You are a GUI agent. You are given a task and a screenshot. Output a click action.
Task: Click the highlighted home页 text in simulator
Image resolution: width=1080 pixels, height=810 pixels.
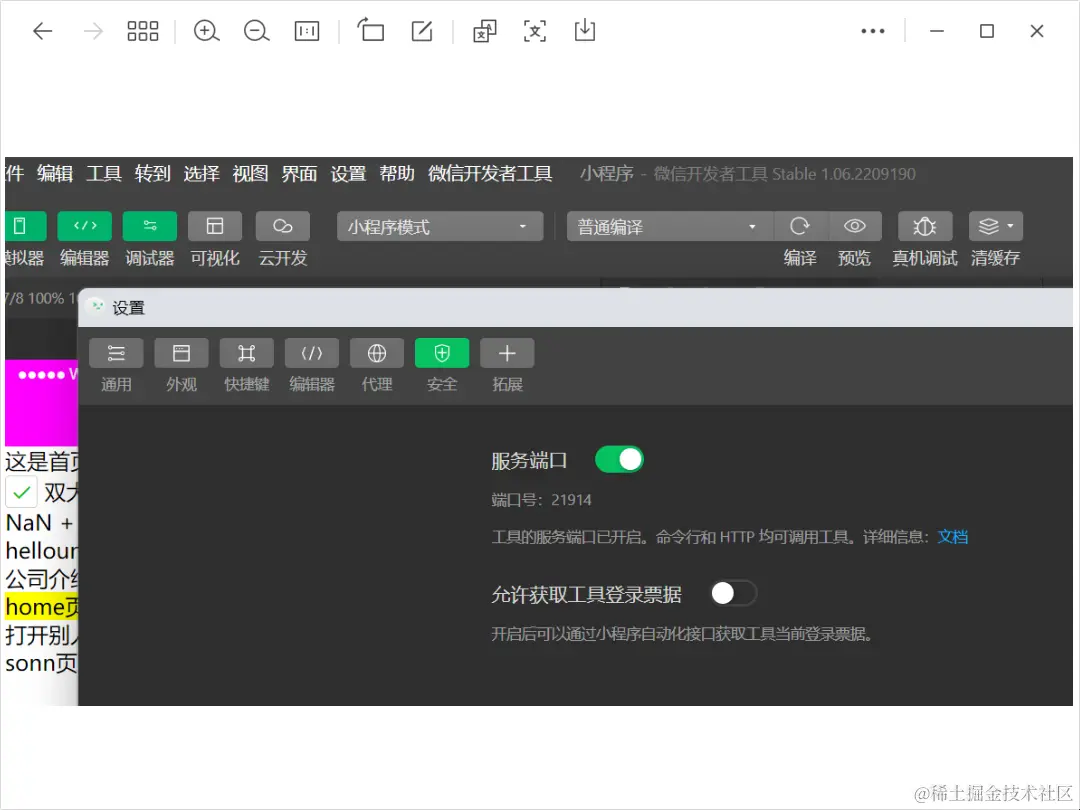click(40, 607)
